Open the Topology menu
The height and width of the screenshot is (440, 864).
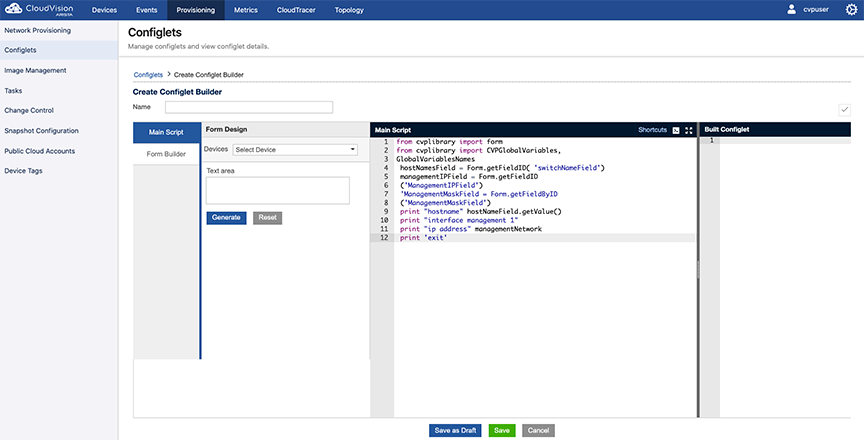(349, 10)
